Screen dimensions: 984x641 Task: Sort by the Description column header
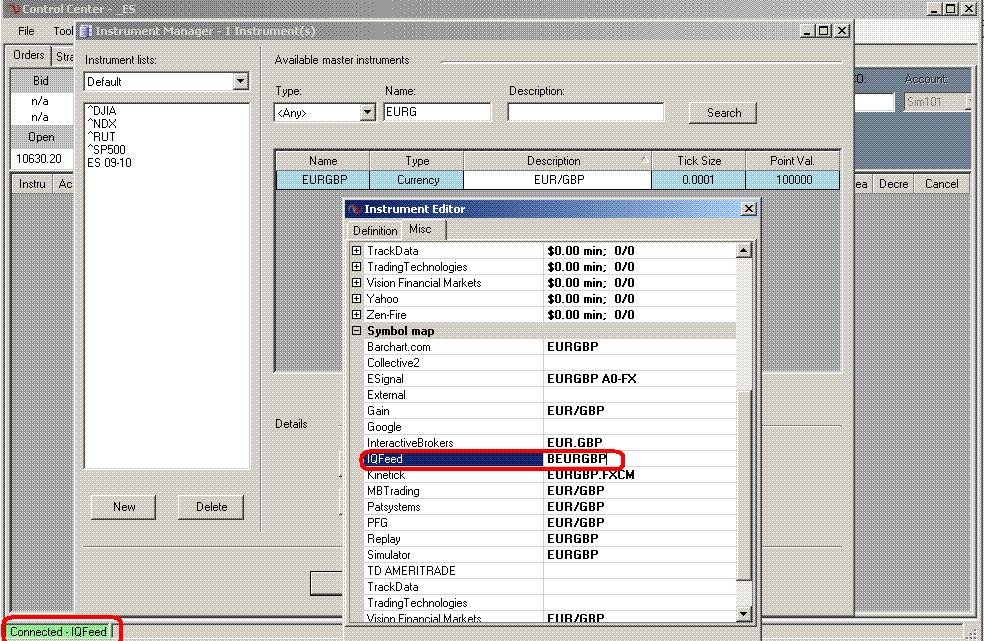(x=557, y=161)
